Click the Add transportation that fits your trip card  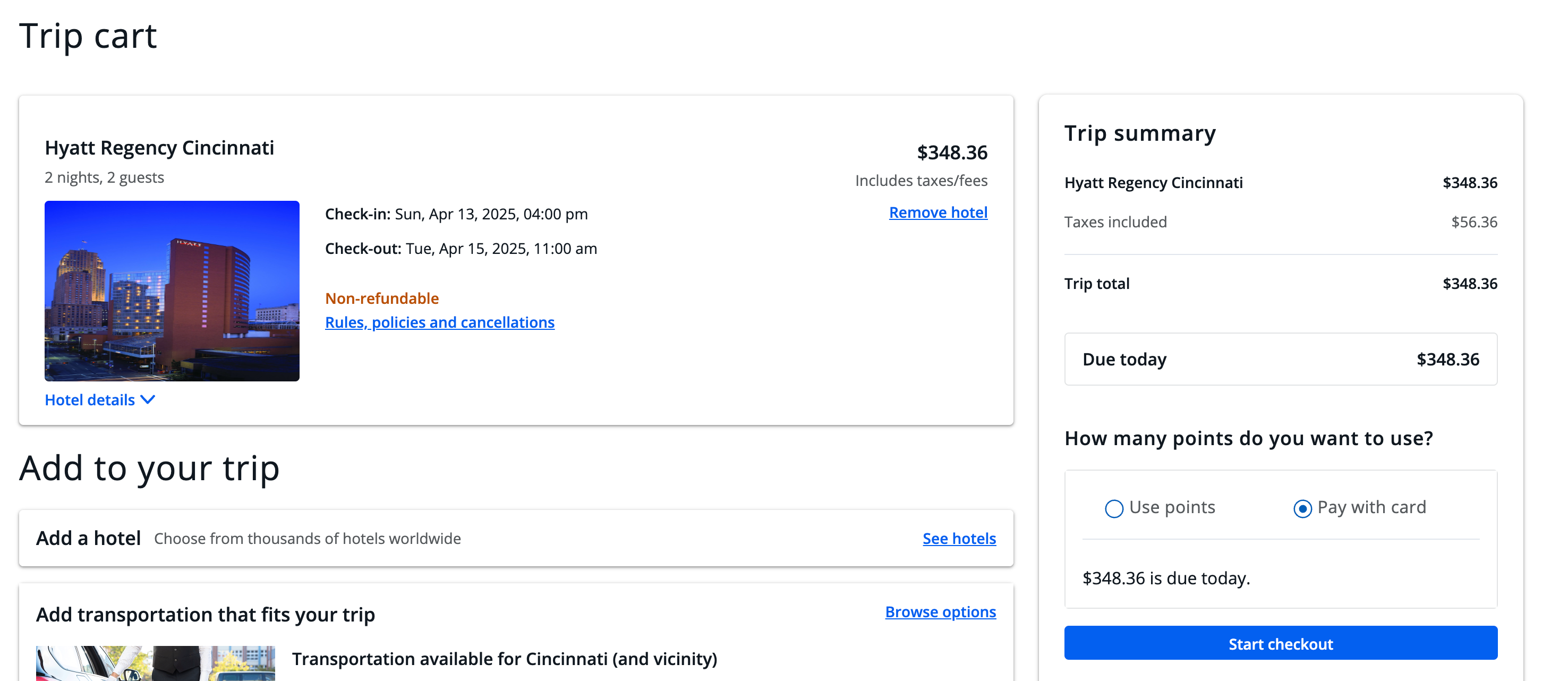pyautogui.click(x=426, y=615)
